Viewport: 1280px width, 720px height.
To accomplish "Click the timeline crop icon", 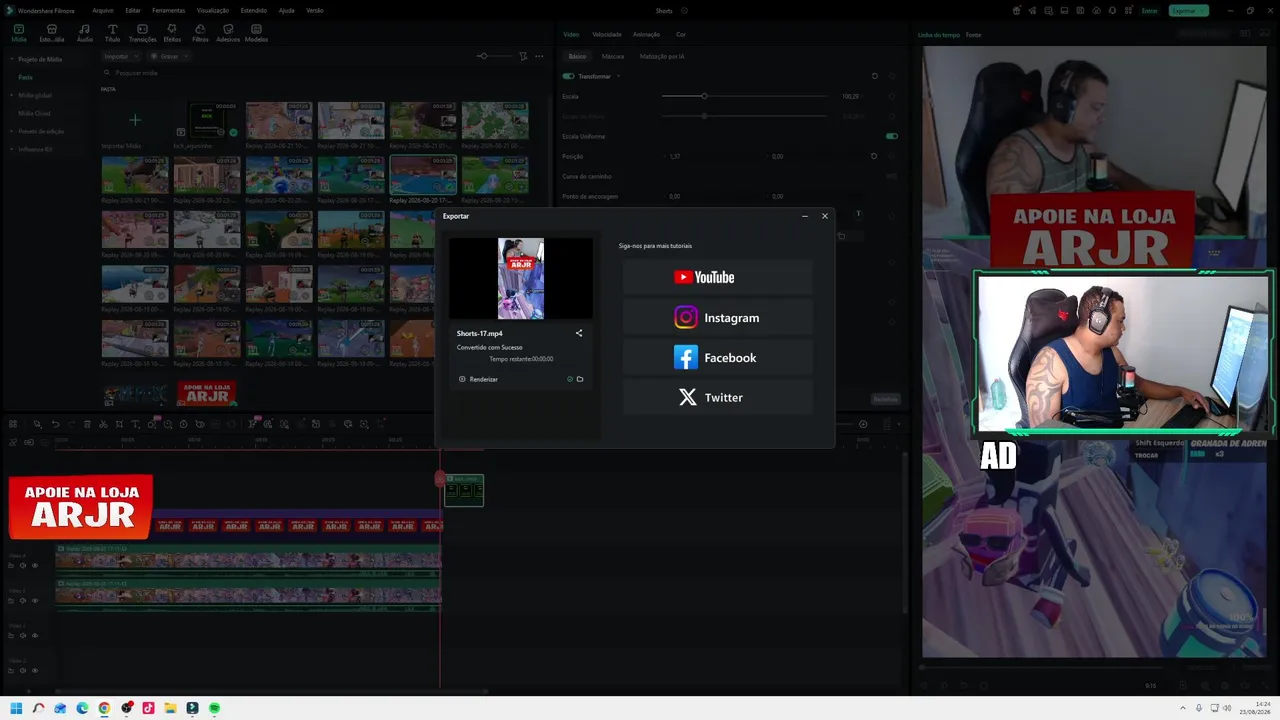I will (x=119, y=424).
